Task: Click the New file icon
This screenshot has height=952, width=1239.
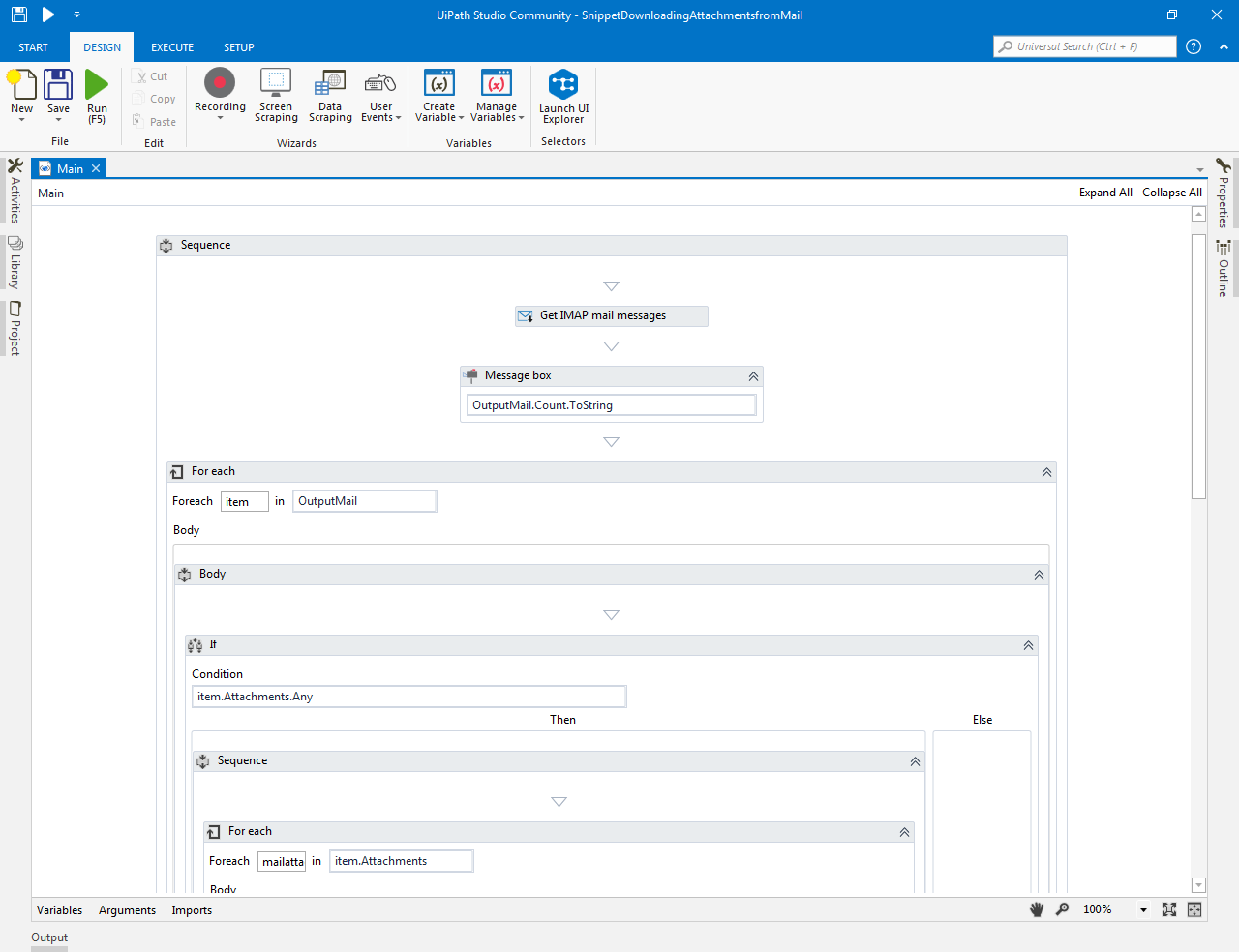Action: pyautogui.click(x=21, y=85)
